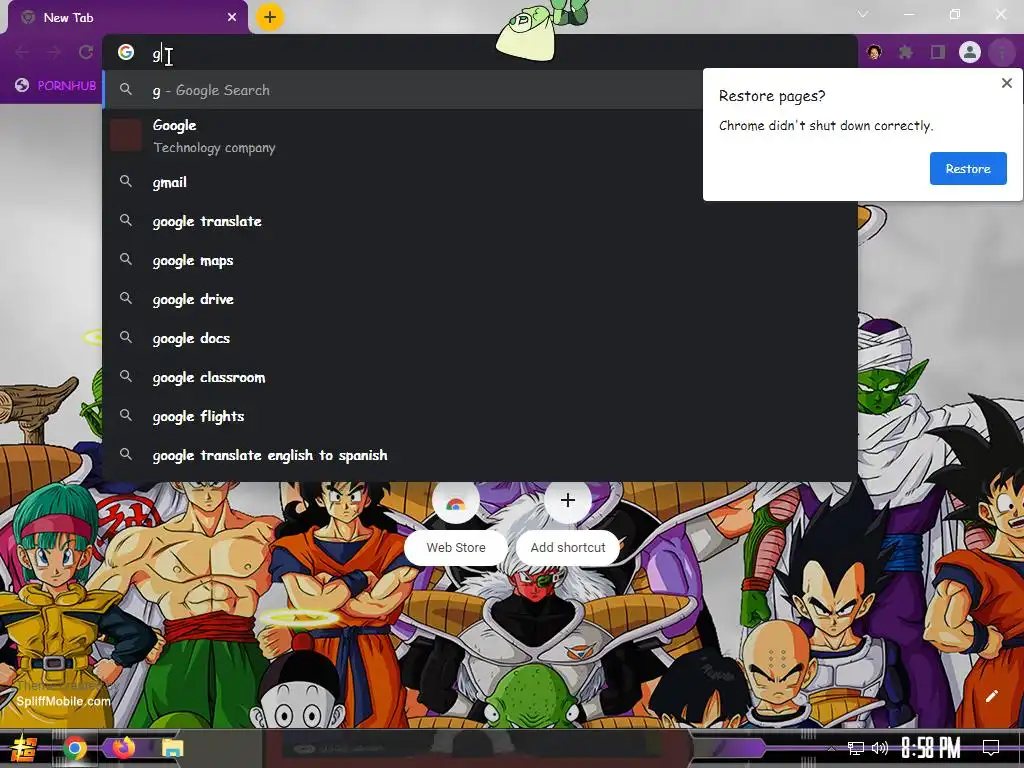This screenshot has width=1024, height=768.
Task: Click the Google logo in address bar
Action: [x=126, y=52]
